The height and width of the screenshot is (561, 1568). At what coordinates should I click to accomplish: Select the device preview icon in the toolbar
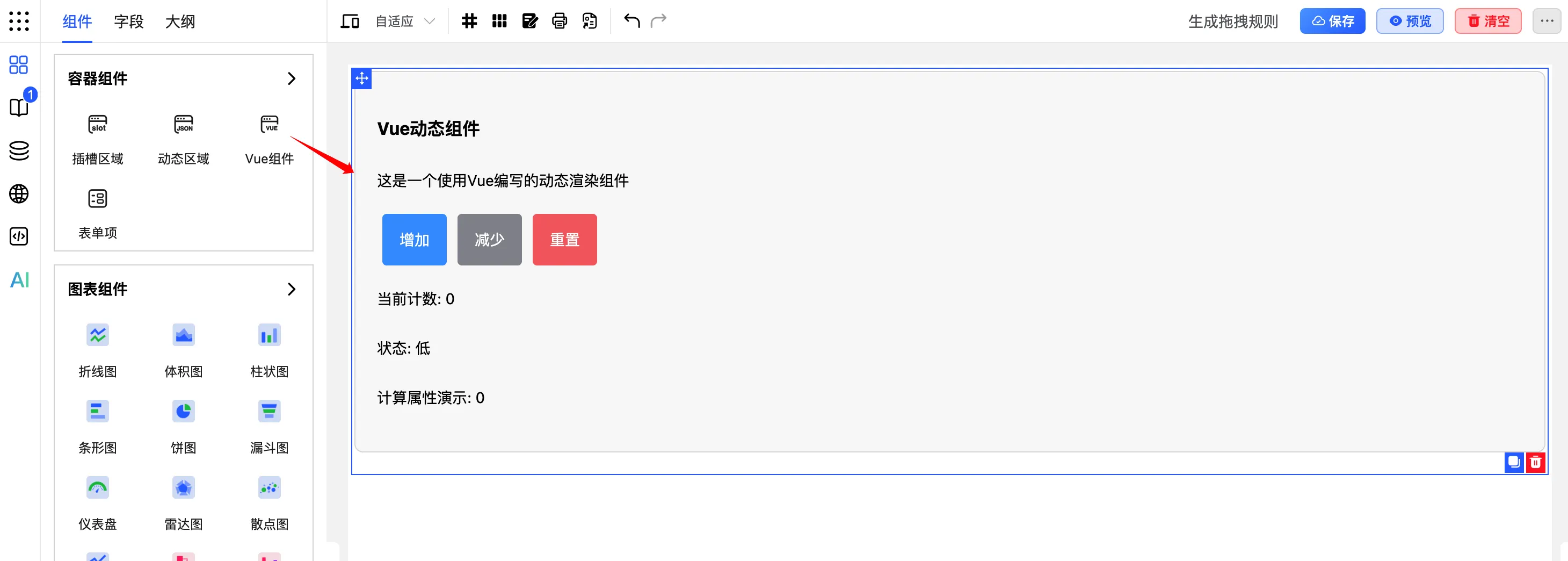(350, 21)
